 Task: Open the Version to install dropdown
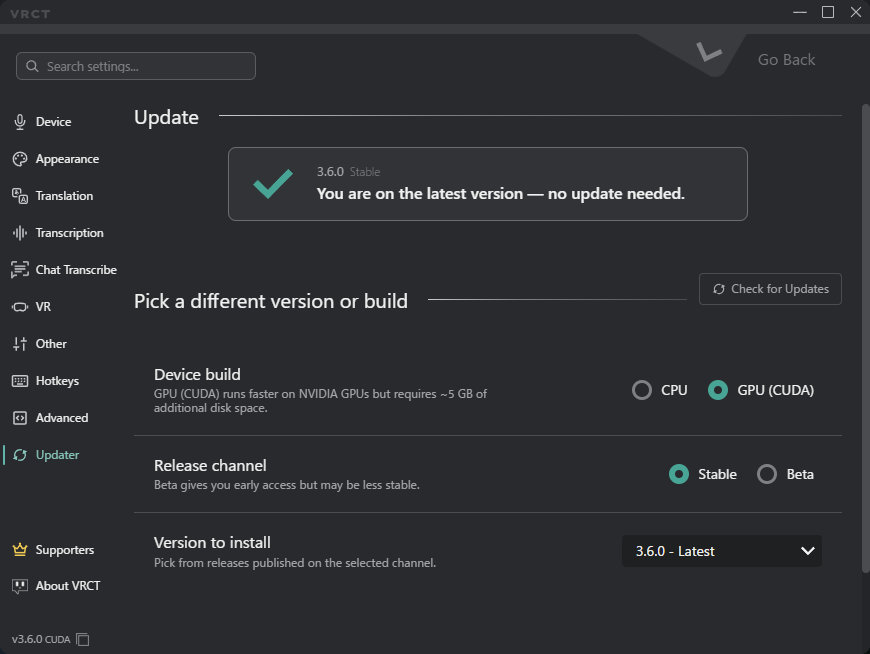coord(722,551)
